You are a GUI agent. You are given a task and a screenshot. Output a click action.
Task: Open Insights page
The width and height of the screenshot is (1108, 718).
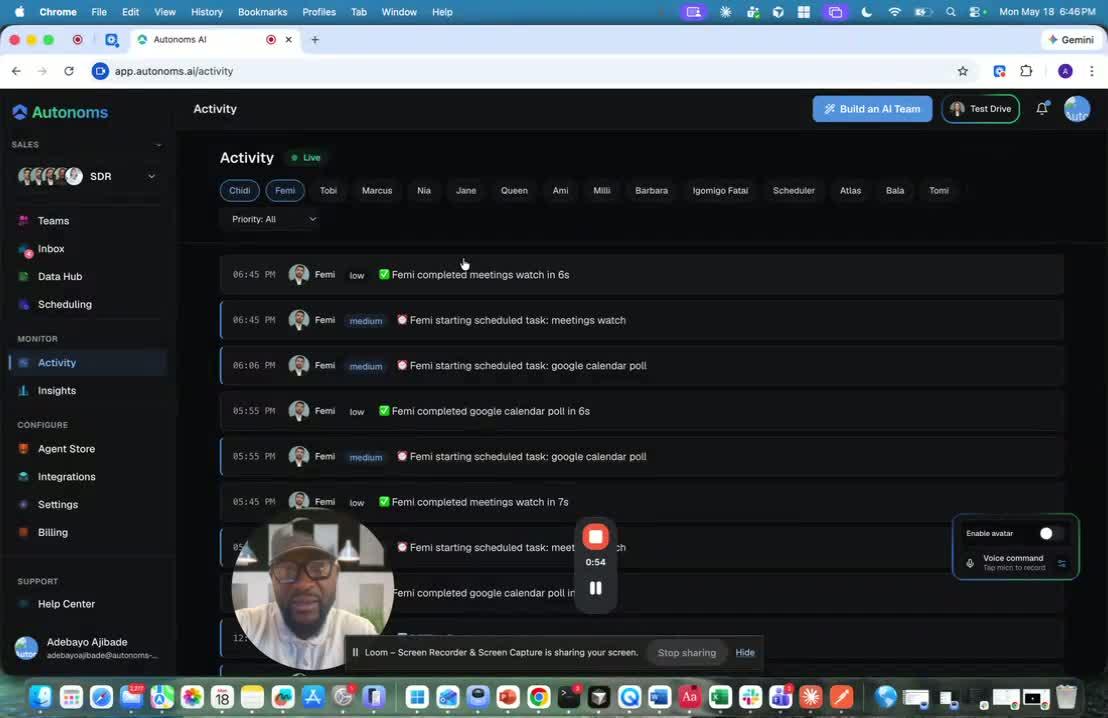click(x=57, y=390)
